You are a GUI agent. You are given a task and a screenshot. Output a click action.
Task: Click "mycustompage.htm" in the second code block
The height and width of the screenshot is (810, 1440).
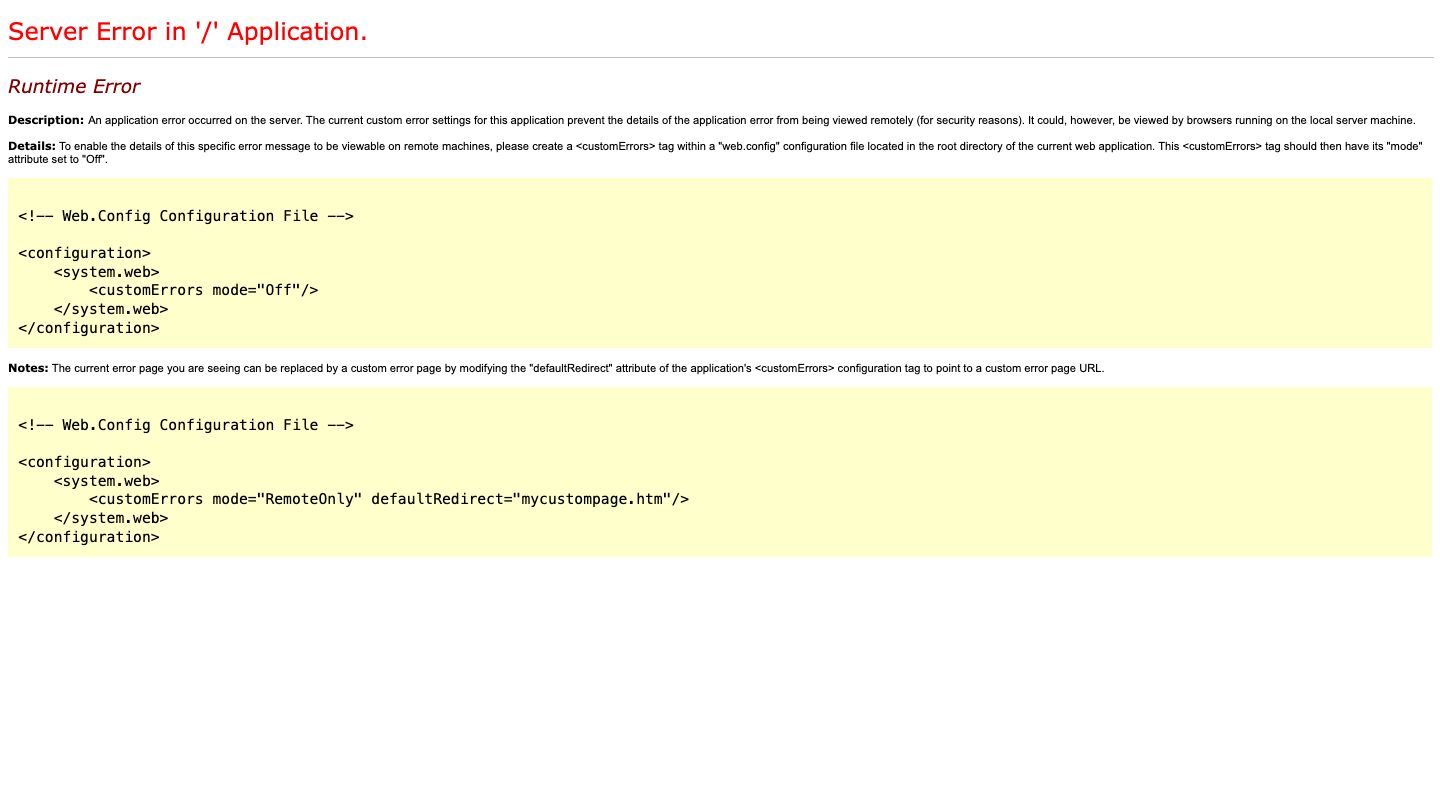tap(593, 499)
